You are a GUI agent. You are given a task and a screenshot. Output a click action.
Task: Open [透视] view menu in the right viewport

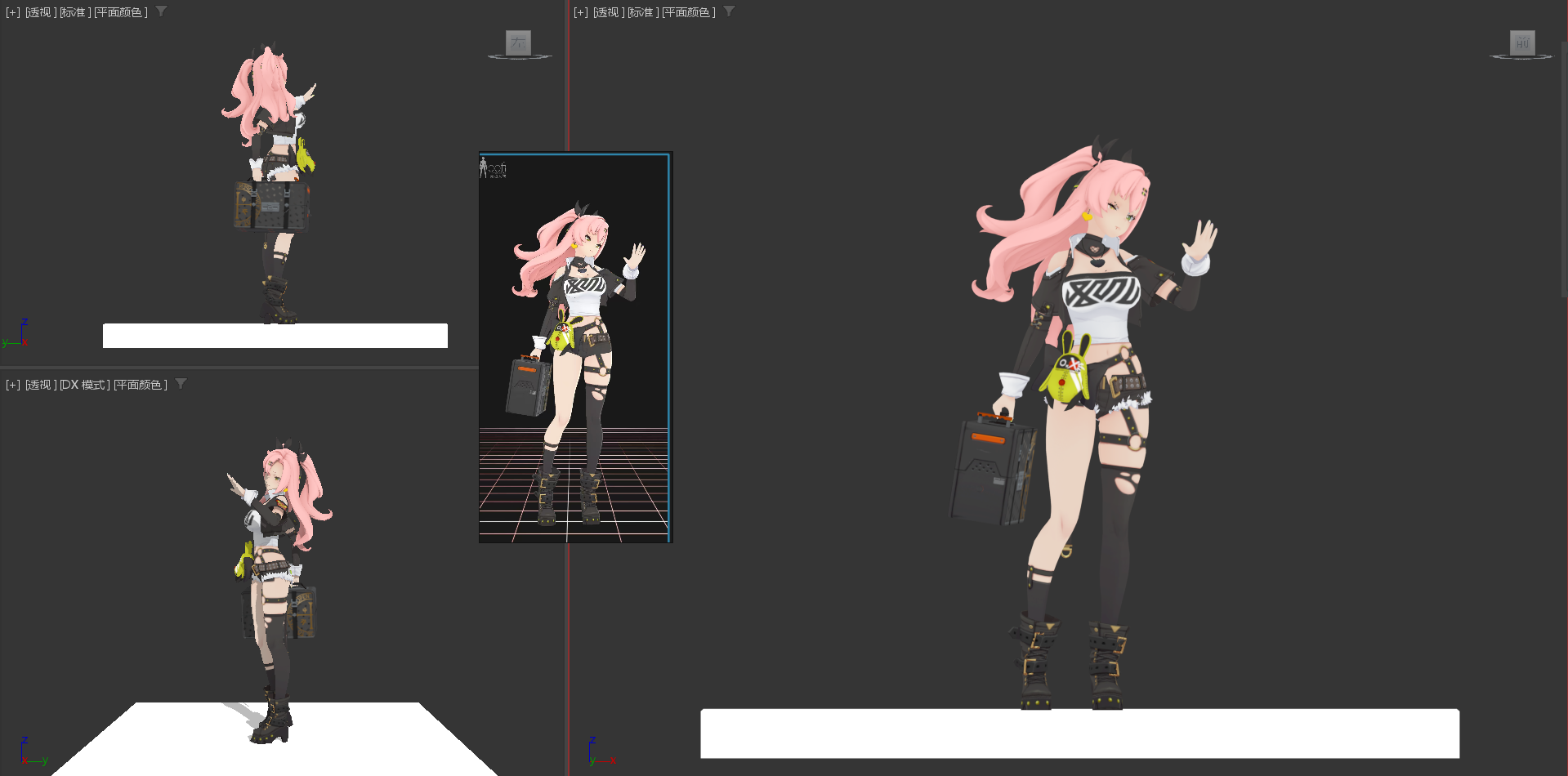[x=609, y=12]
